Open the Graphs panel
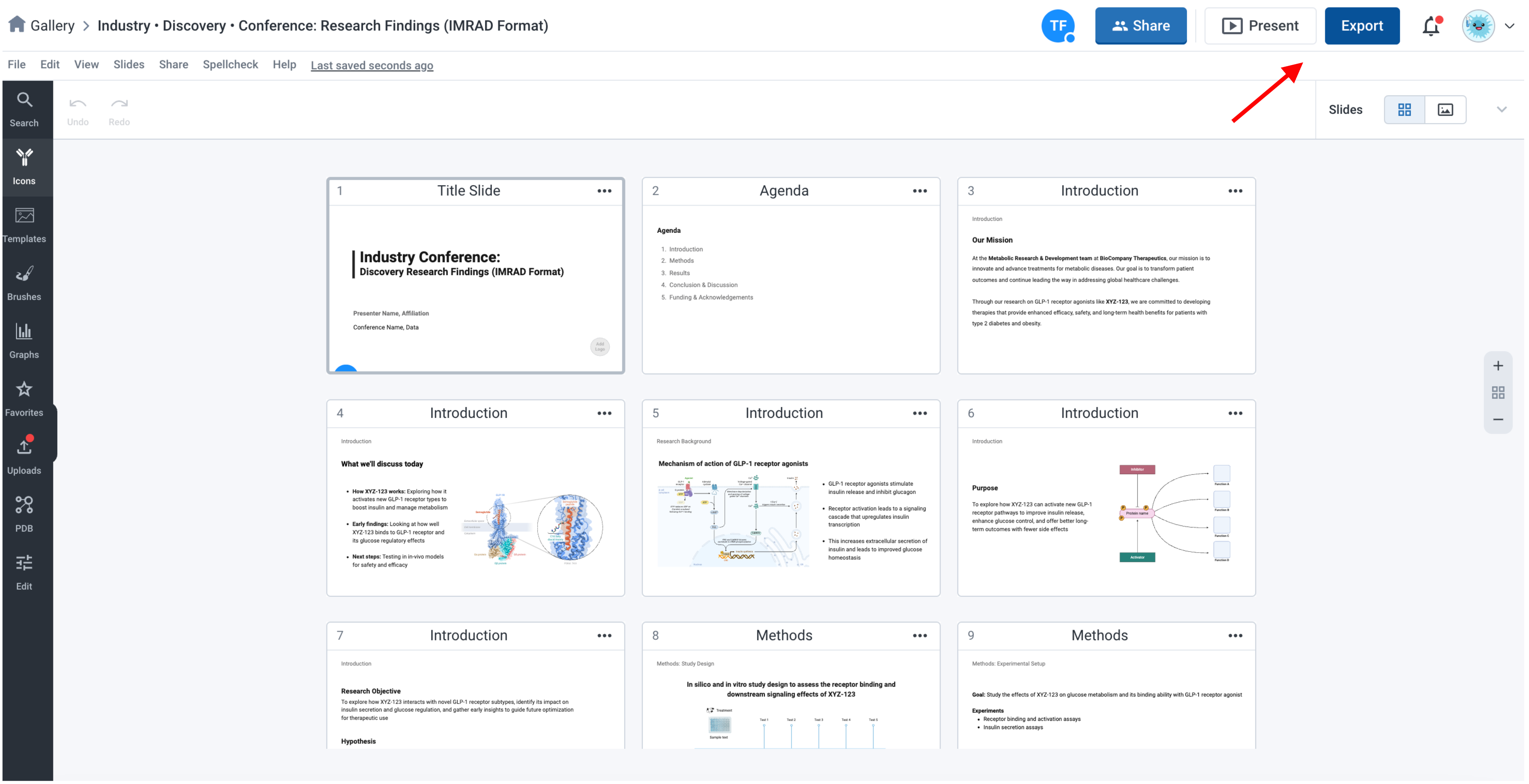 [x=24, y=341]
